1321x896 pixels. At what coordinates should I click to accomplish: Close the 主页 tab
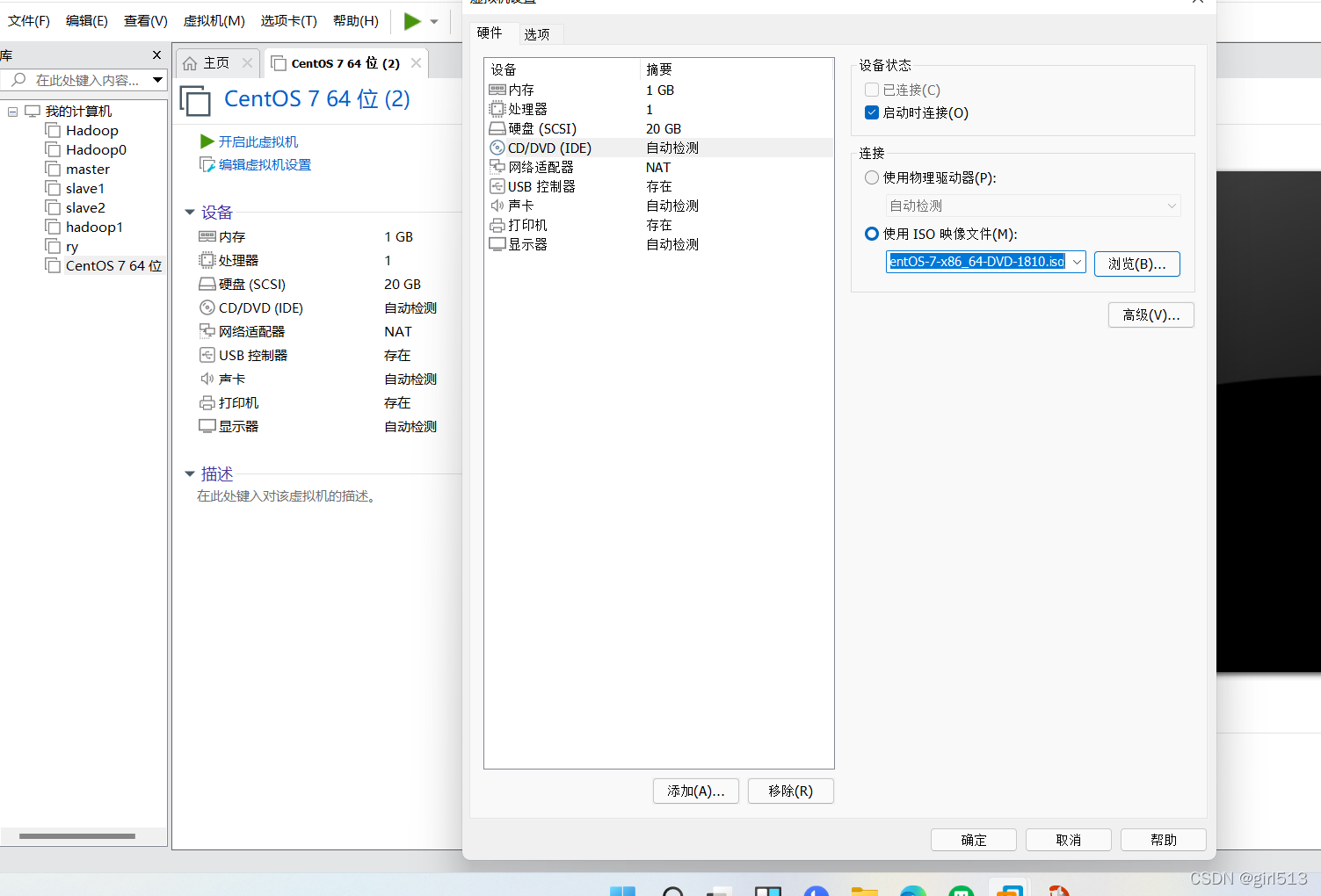click(x=247, y=63)
